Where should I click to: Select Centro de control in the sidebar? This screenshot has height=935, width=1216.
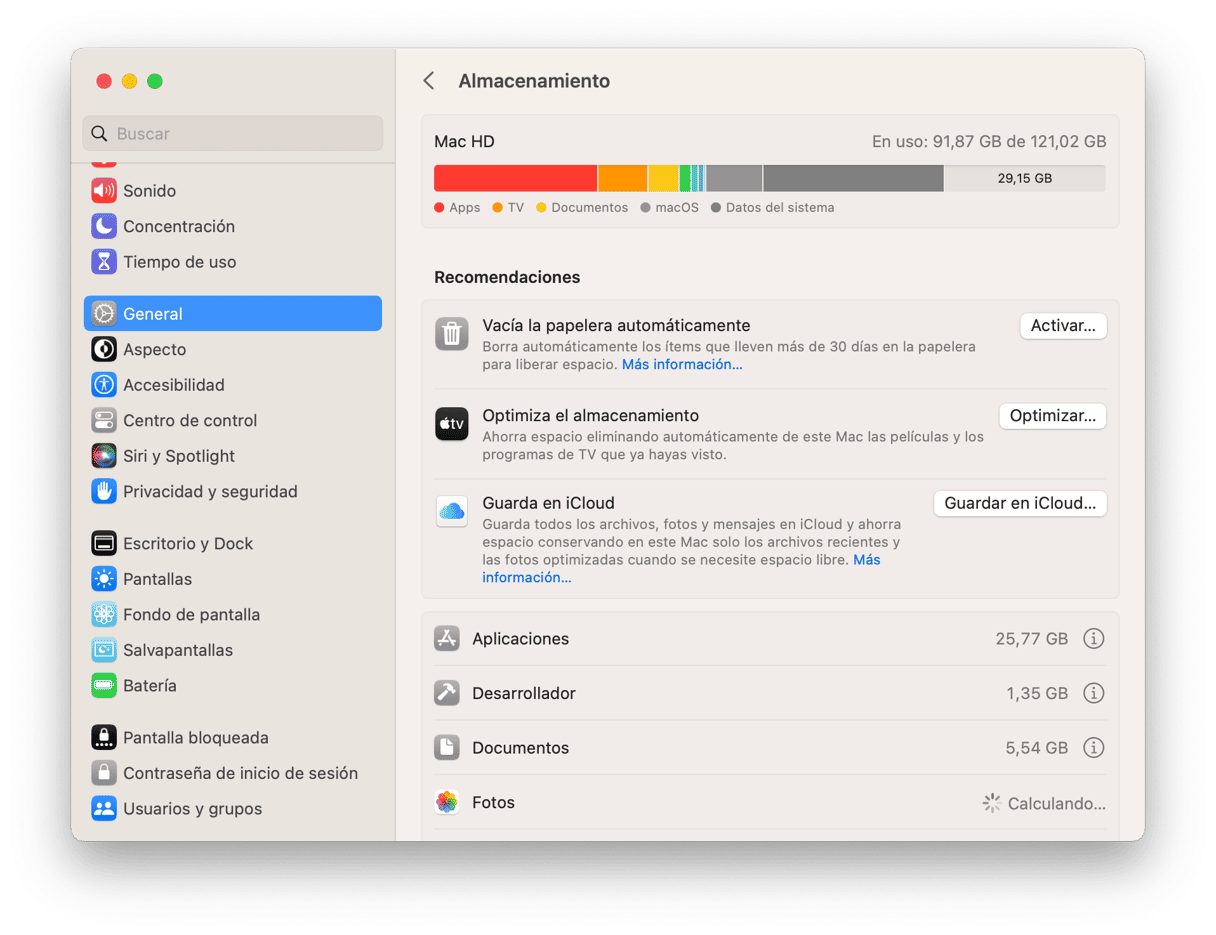pos(233,420)
